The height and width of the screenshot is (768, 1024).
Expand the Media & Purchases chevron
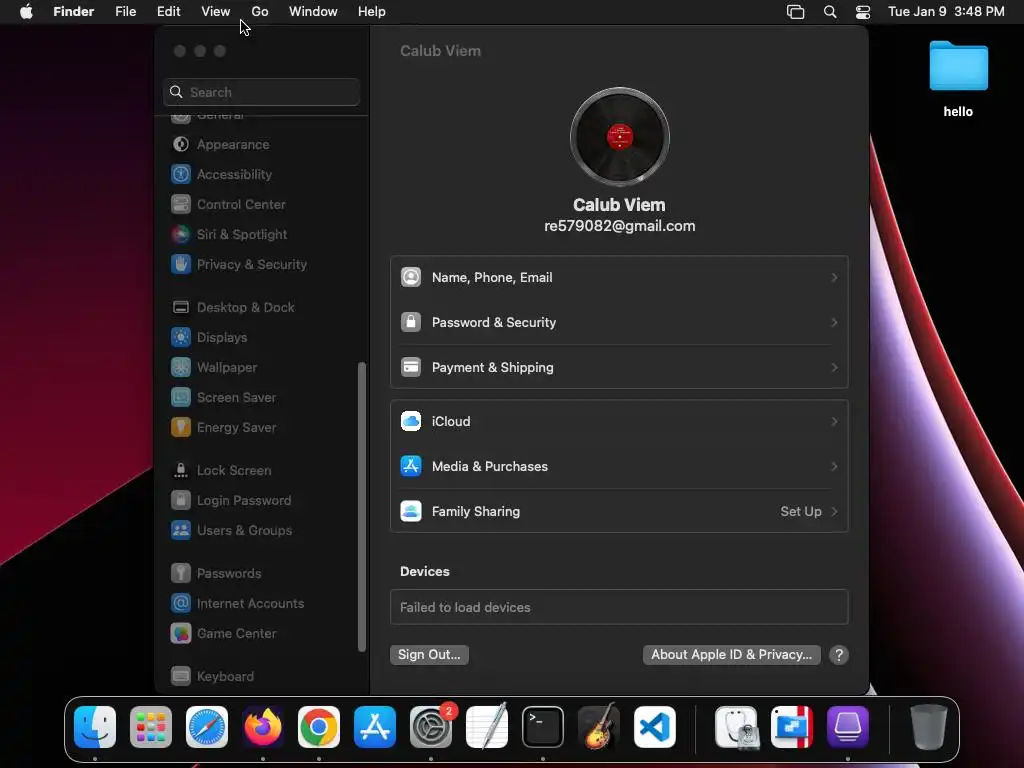pos(834,467)
